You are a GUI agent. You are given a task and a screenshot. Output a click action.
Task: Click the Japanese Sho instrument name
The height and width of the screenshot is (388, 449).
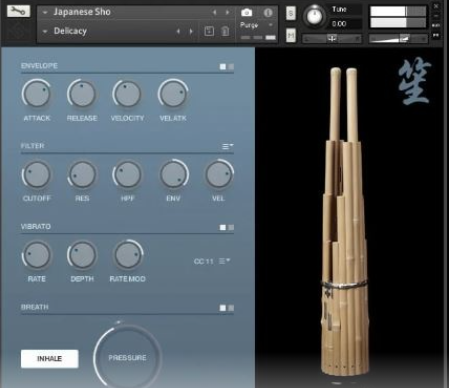pos(82,12)
